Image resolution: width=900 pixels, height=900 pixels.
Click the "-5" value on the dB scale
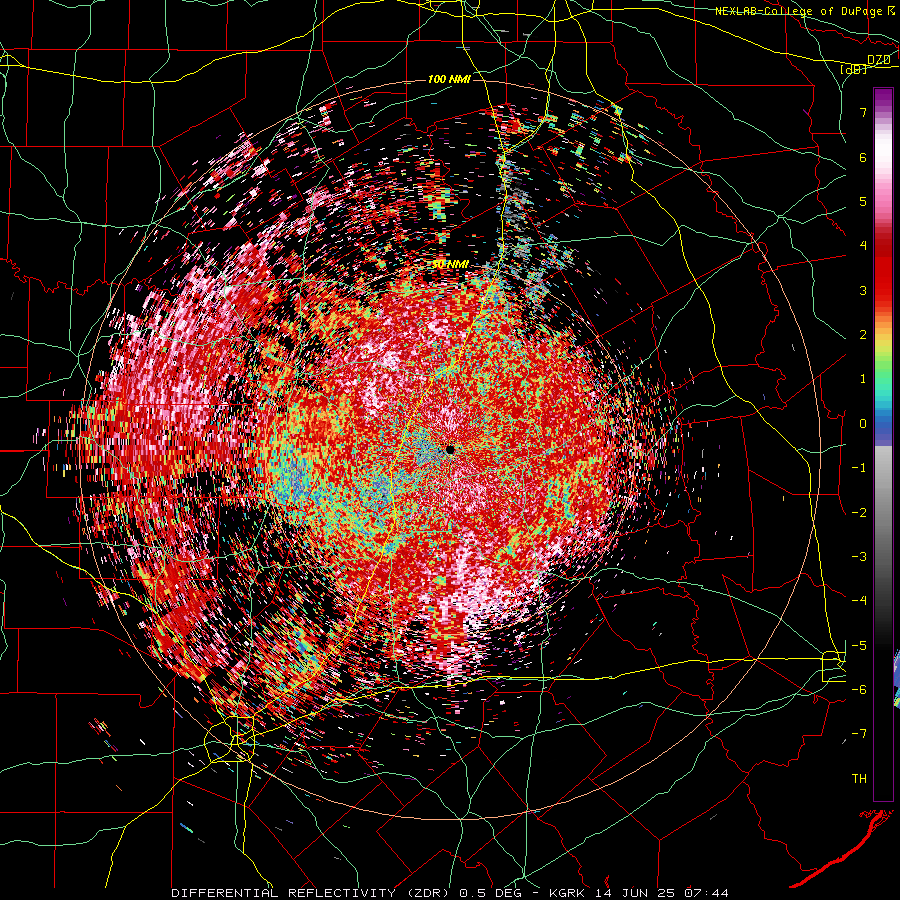coord(859,645)
